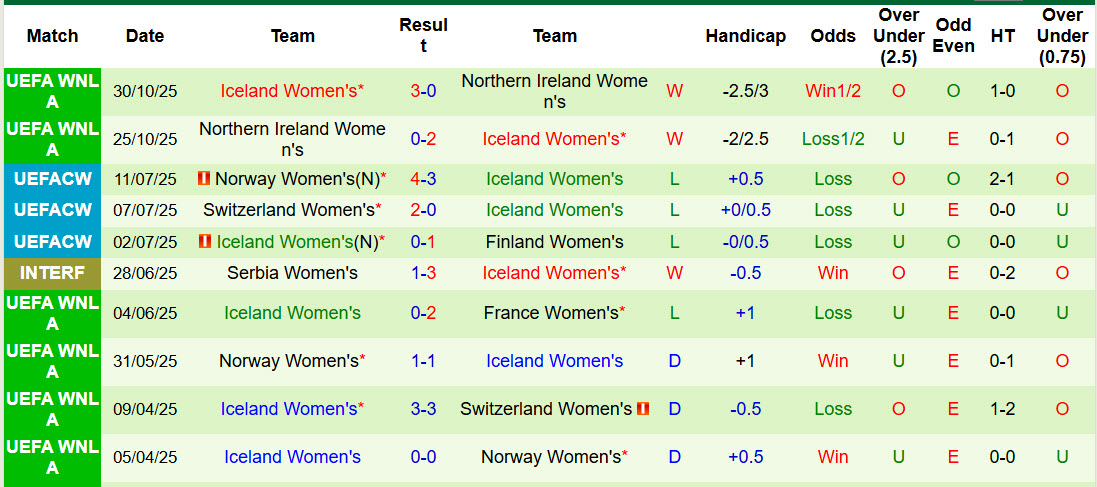Click the red card icon before Iceland Women's(N)
The width and height of the screenshot is (1097, 487).
205,241
